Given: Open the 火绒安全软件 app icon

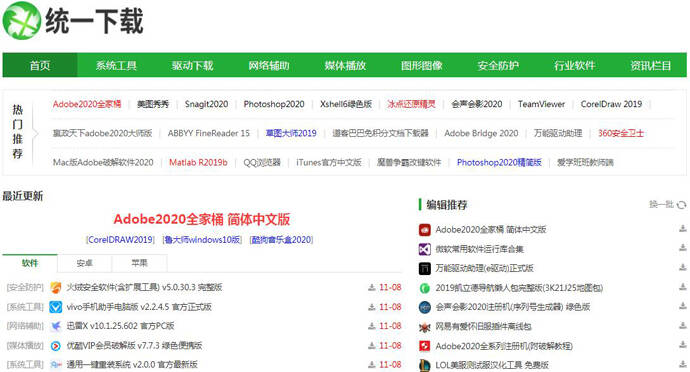Looking at the screenshot, I should click(55, 287).
